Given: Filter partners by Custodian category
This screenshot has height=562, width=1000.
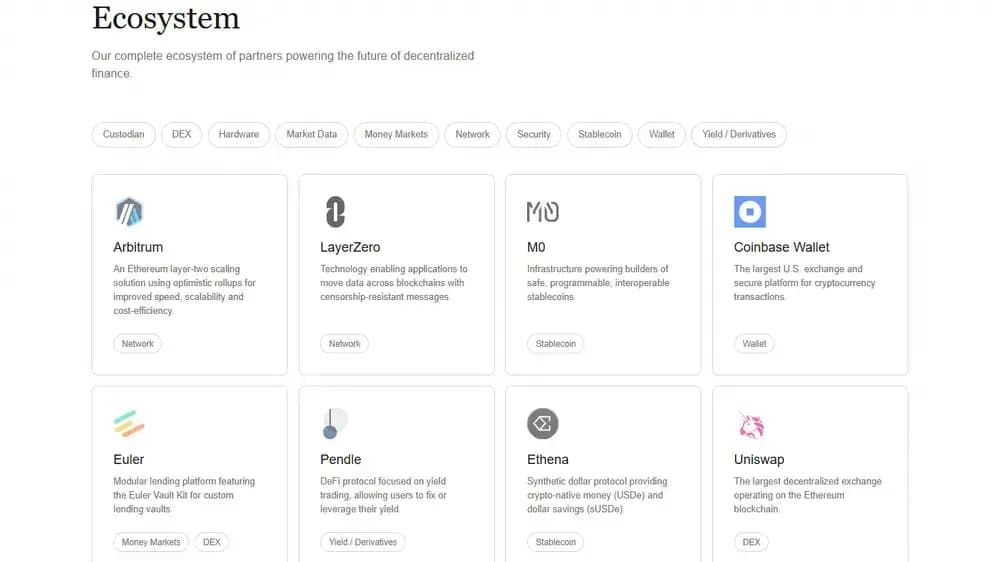Looking at the screenshot, I should [x=124, y=135].
